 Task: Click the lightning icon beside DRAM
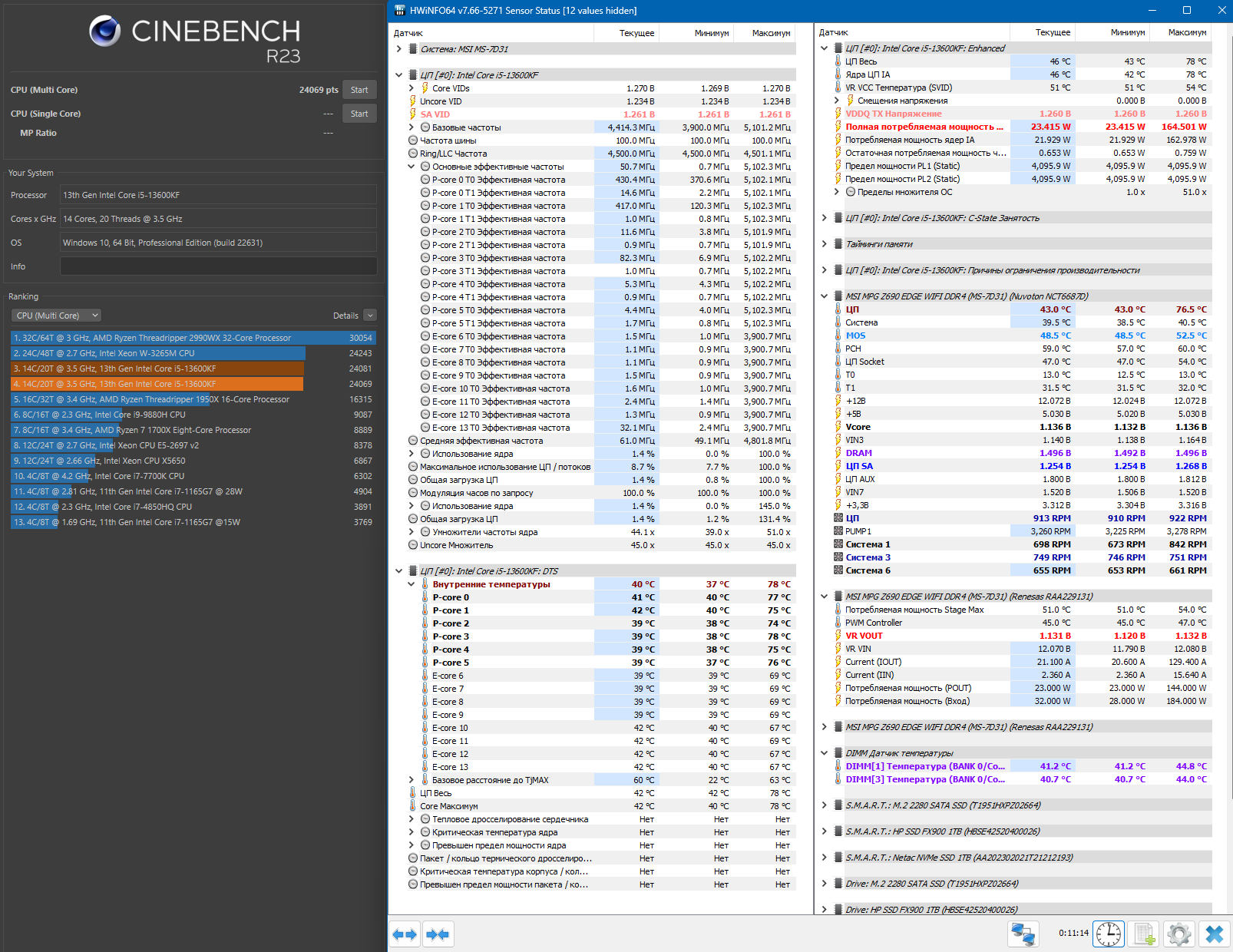[x=838, y=453]
